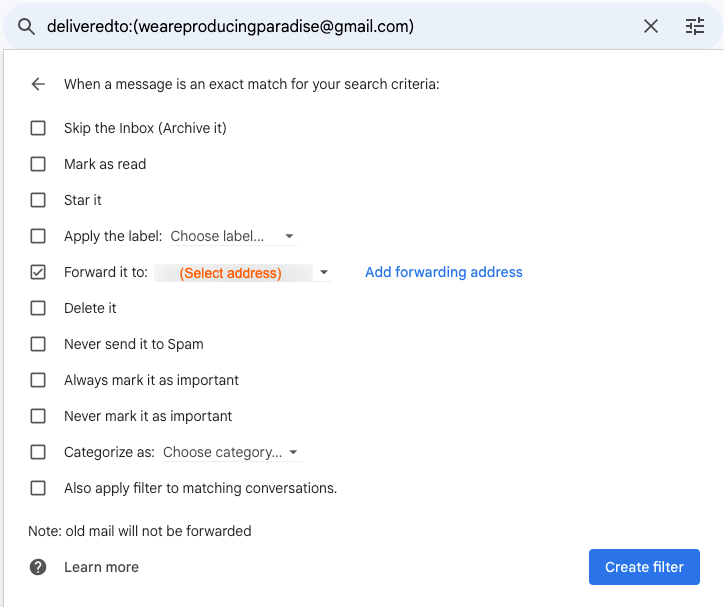Click the magnifying glass search icon

click(26, 27)
